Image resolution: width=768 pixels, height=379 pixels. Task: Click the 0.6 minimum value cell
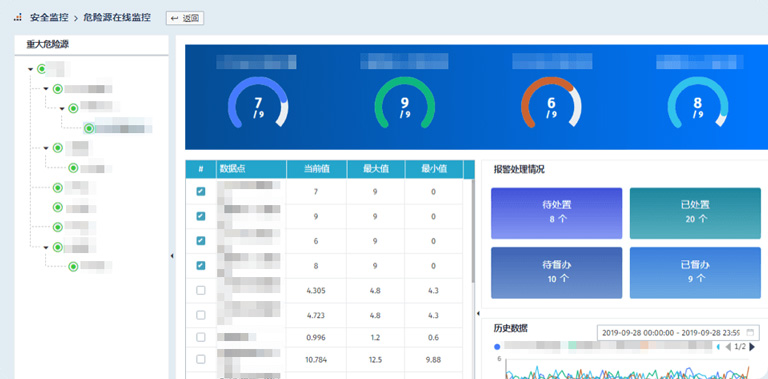coord(433,337)
